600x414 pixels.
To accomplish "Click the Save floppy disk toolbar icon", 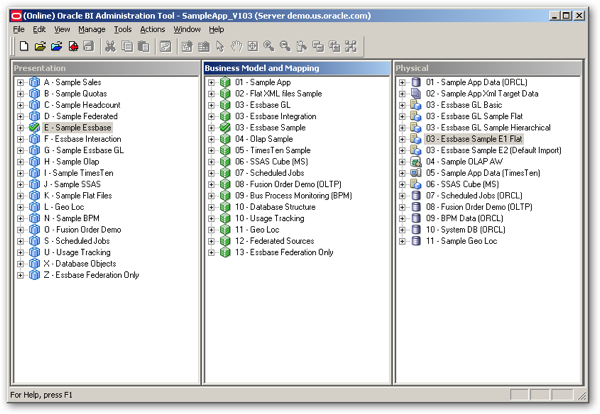I will [89, 46].
